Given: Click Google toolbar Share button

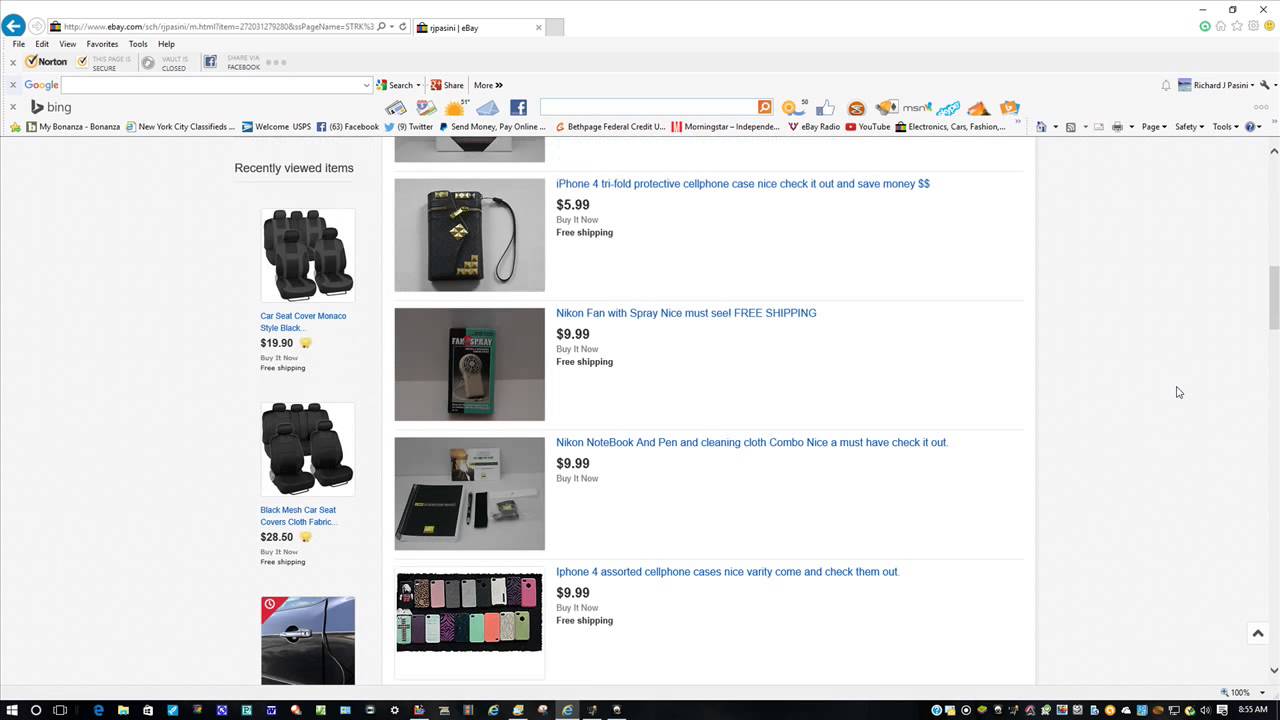Looking at the screenshot, I should click(x=447, y=85).
